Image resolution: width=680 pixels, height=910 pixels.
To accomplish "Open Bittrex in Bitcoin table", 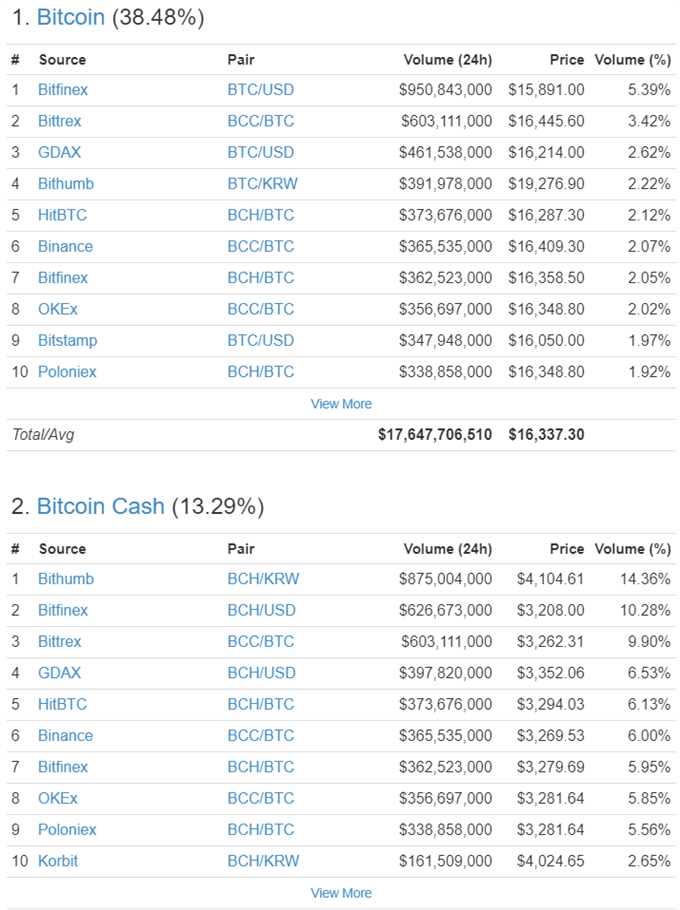I will pos(60,121).
